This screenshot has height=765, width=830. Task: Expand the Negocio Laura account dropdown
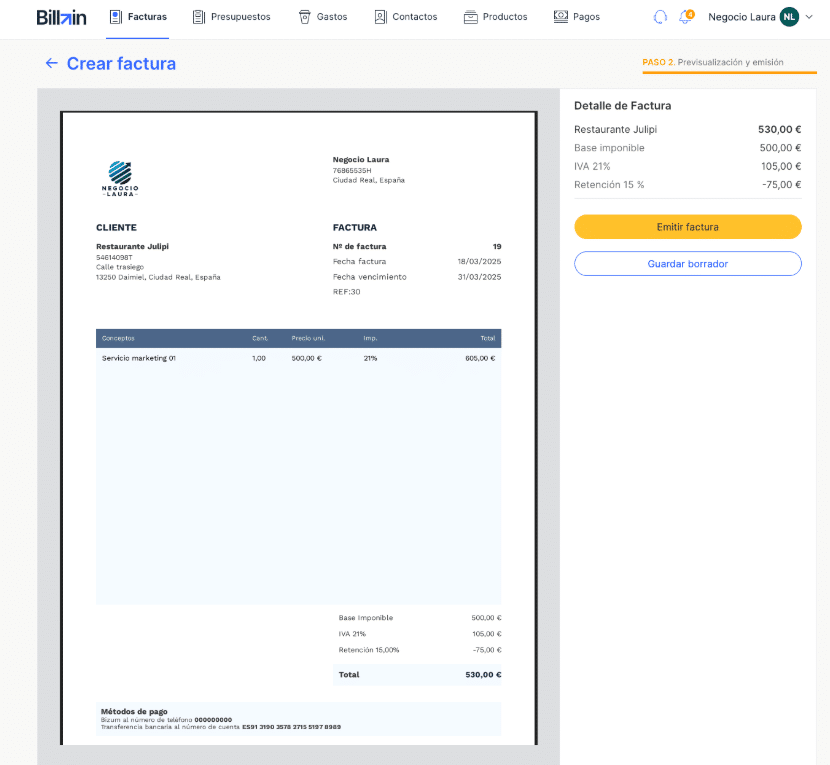coord(809,17)
